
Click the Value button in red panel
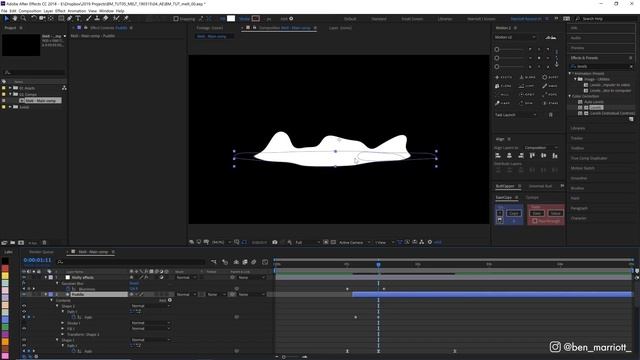click(x=555, y=213)
